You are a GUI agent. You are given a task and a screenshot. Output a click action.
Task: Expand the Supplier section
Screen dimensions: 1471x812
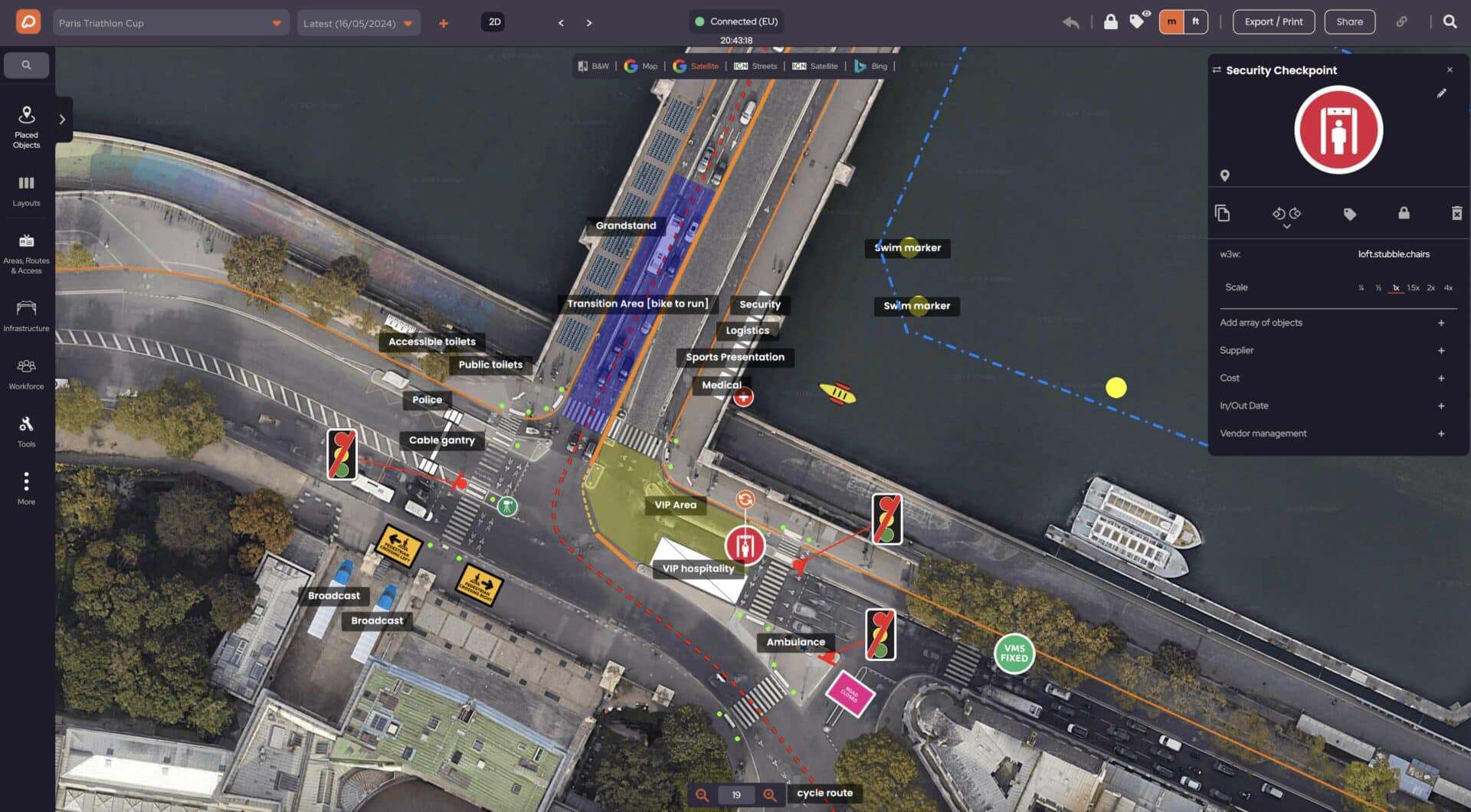tap(1440, 351)
